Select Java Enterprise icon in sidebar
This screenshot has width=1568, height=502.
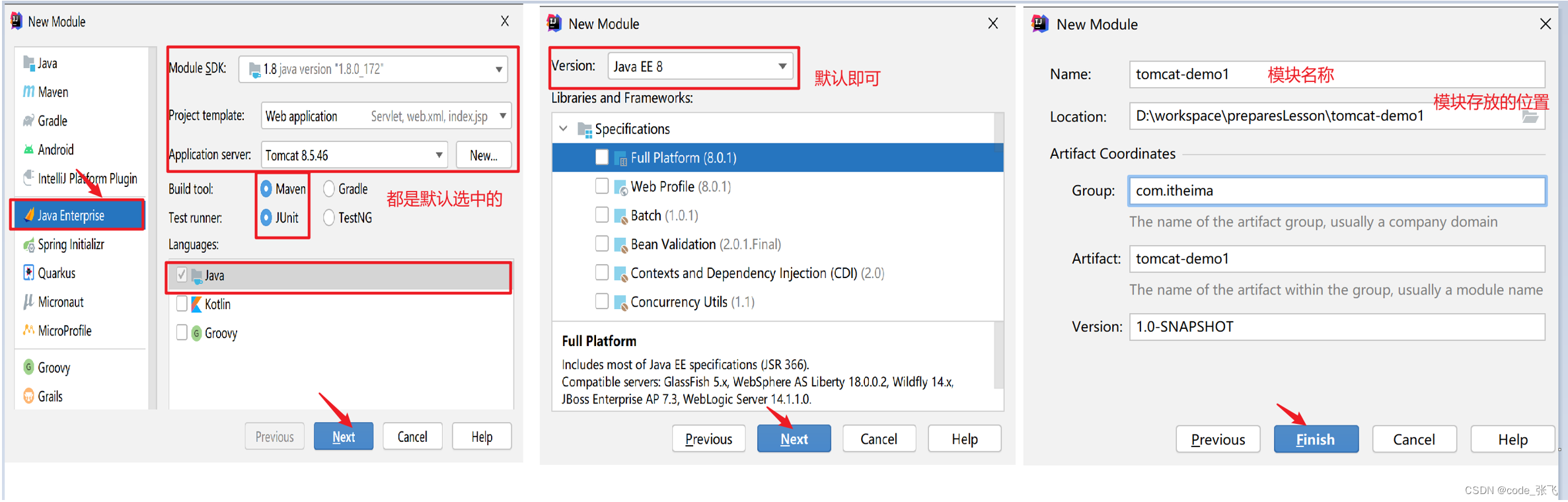click(29, 215)
